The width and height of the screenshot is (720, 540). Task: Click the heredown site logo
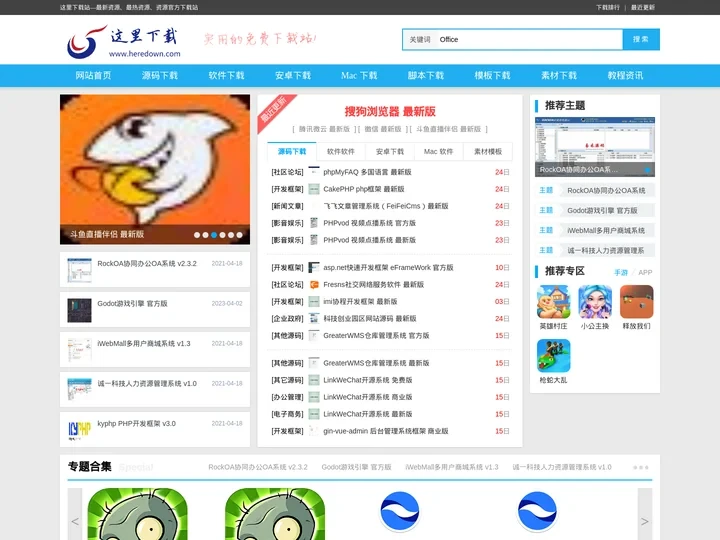(x=124, y=41)
